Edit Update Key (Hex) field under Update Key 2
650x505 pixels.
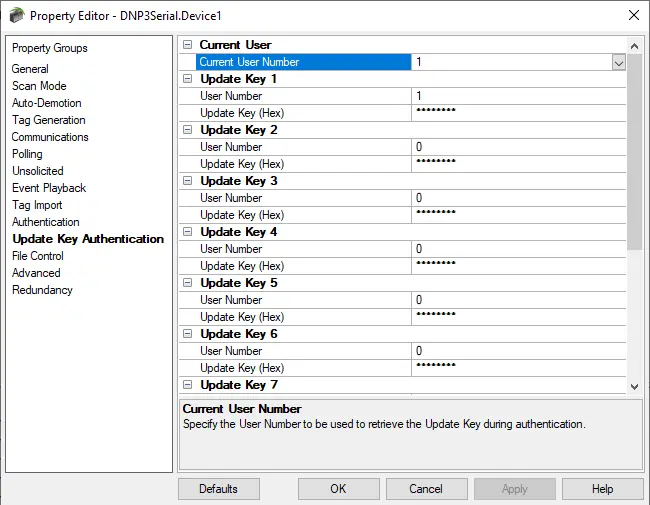519,164
